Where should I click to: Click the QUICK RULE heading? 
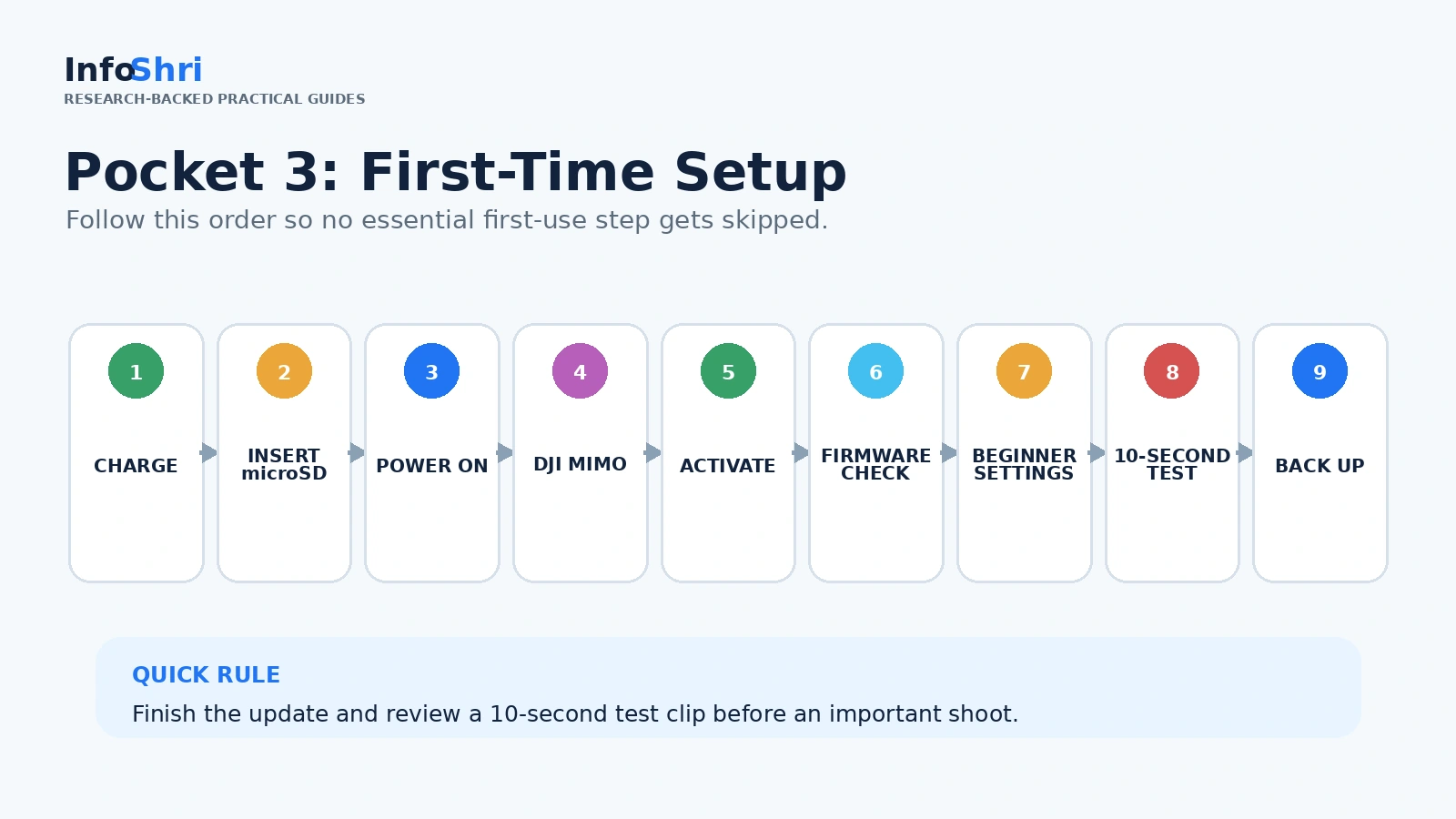[x=206, y=675]
